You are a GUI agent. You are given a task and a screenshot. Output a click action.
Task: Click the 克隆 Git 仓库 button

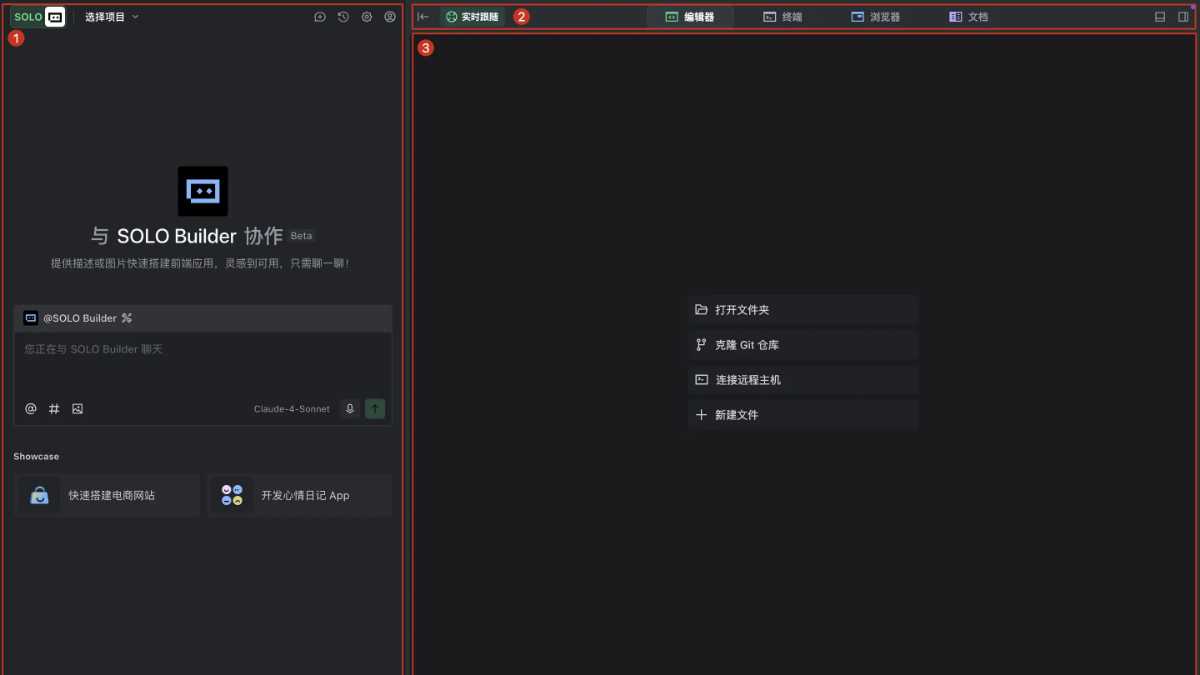(802, 345)
